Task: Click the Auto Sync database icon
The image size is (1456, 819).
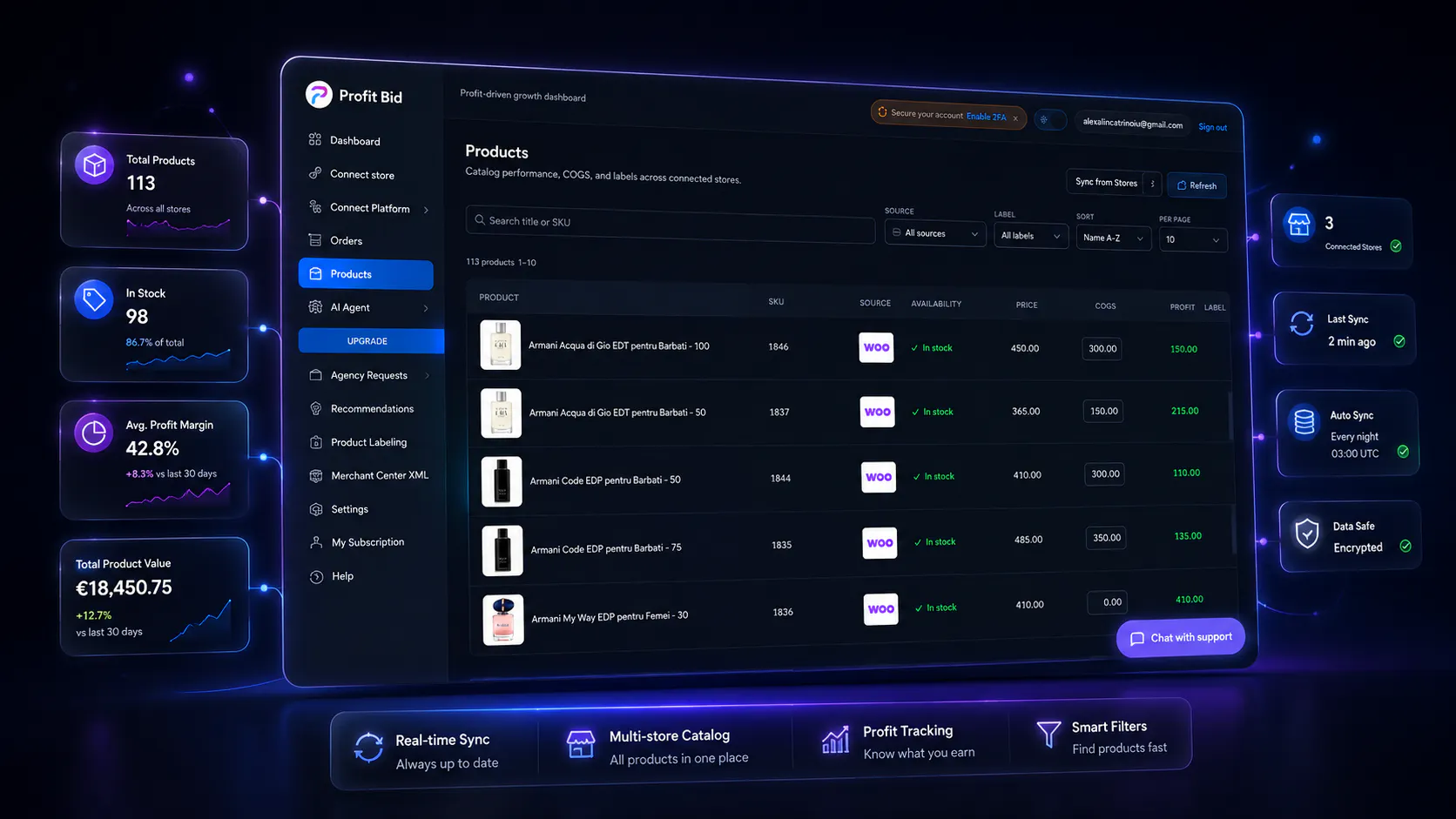Action: pos(1304,422)
